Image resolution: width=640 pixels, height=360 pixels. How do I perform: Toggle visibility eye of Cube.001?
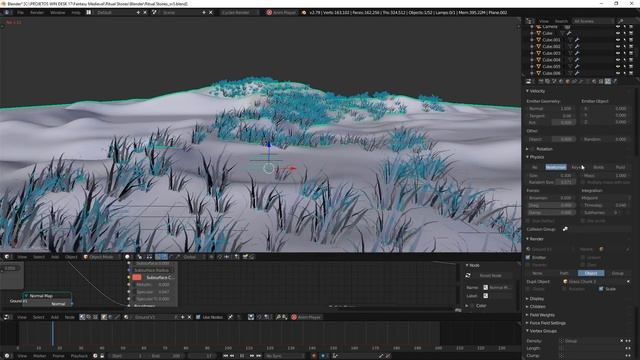point(618,40)
